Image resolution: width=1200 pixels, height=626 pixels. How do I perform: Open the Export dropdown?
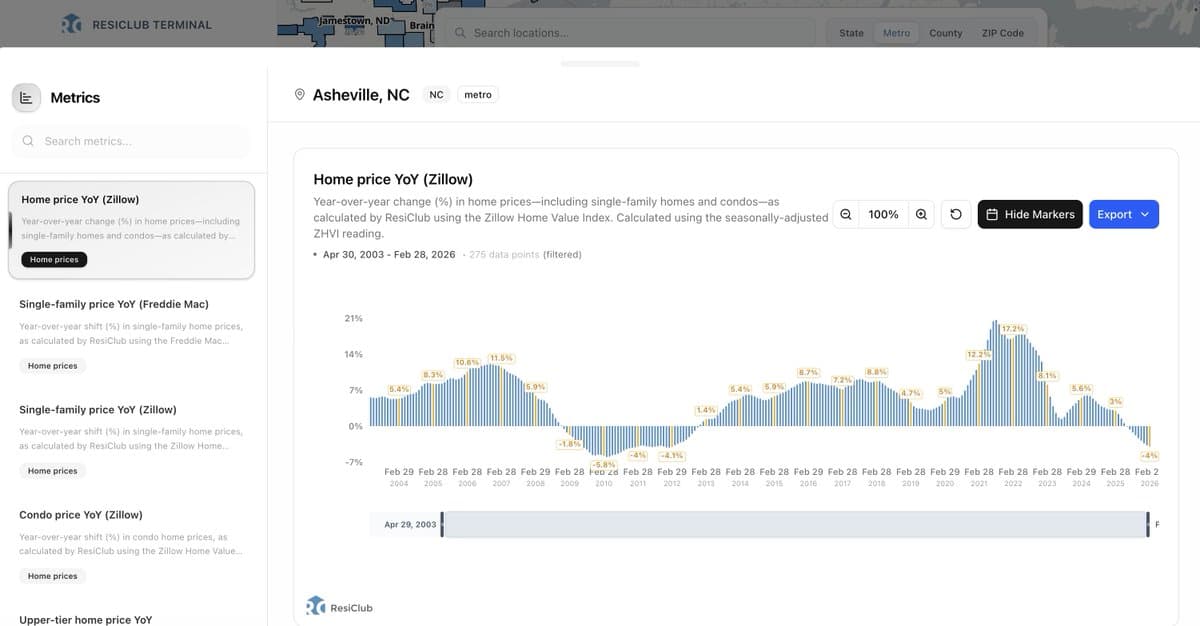coord(1124,214)
